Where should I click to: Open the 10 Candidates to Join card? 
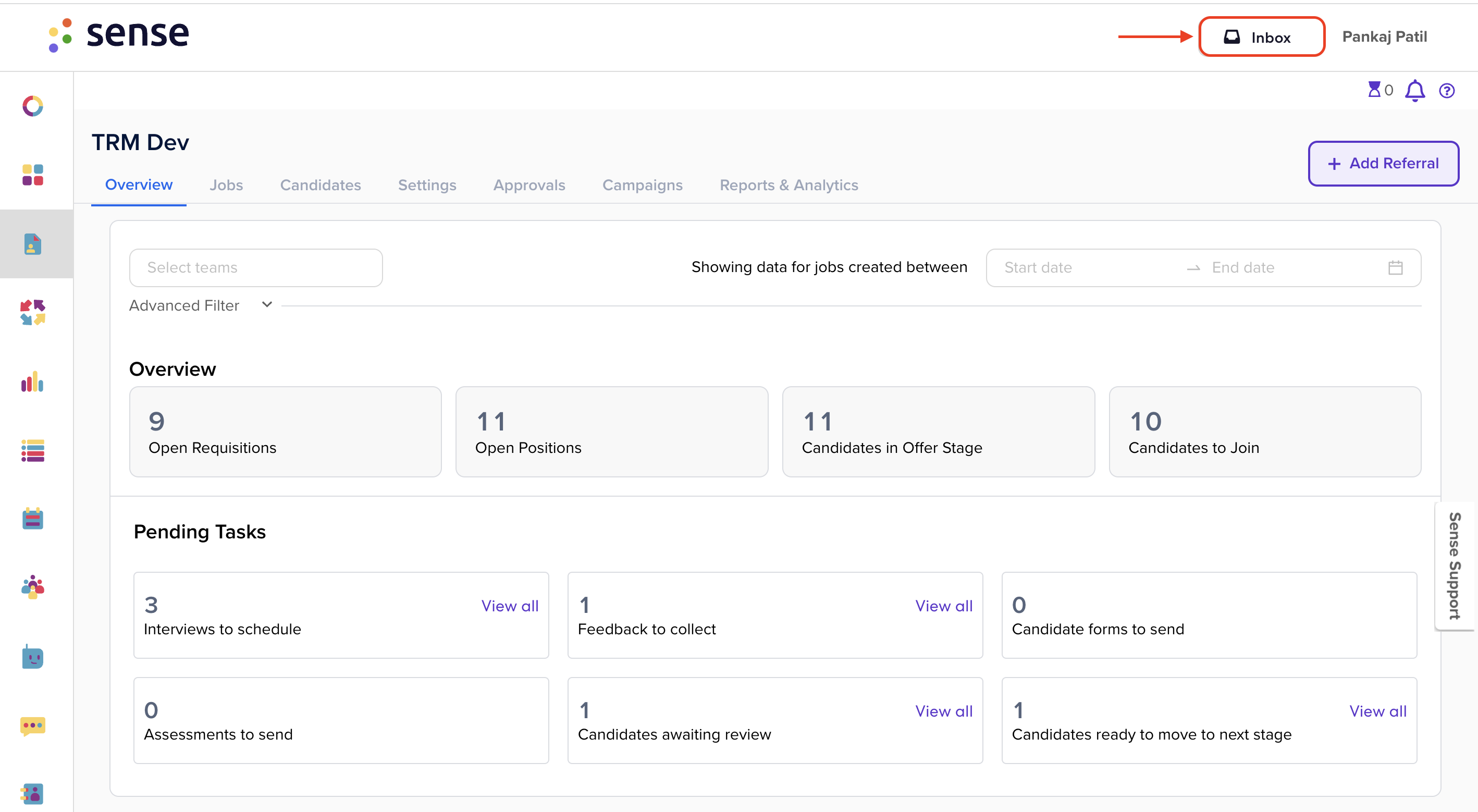tap(1265, 432)
